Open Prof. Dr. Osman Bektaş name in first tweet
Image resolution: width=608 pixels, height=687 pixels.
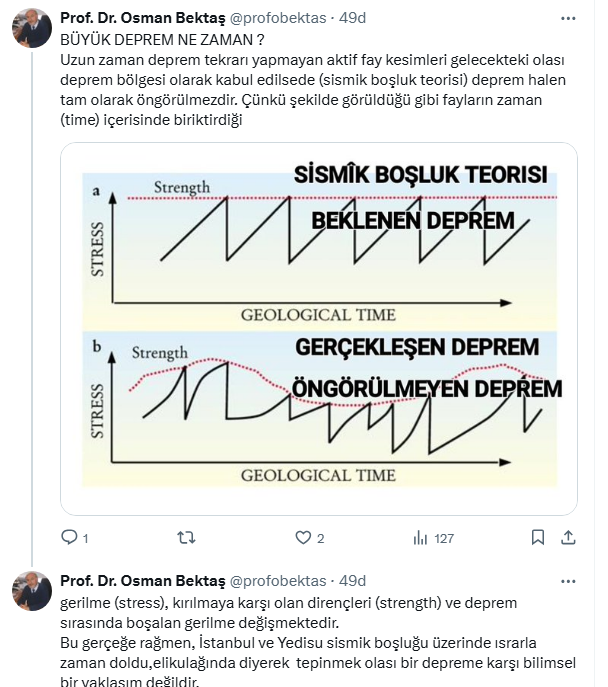tap(142, 18)
